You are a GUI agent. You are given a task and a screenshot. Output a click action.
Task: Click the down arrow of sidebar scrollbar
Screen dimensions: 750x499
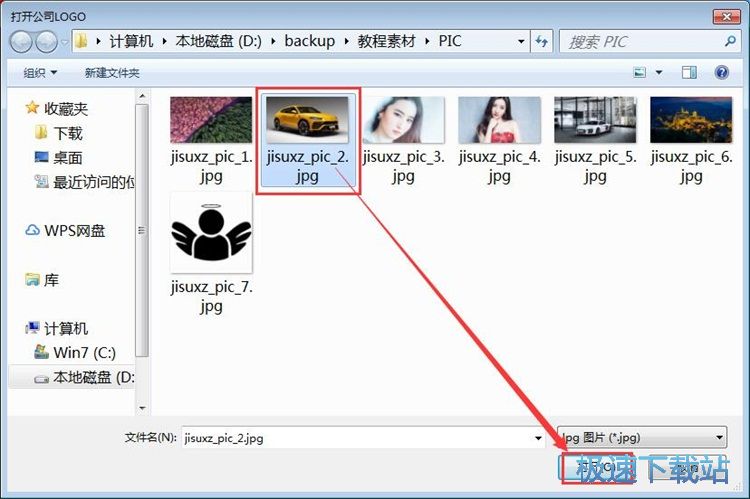[142, 408]
